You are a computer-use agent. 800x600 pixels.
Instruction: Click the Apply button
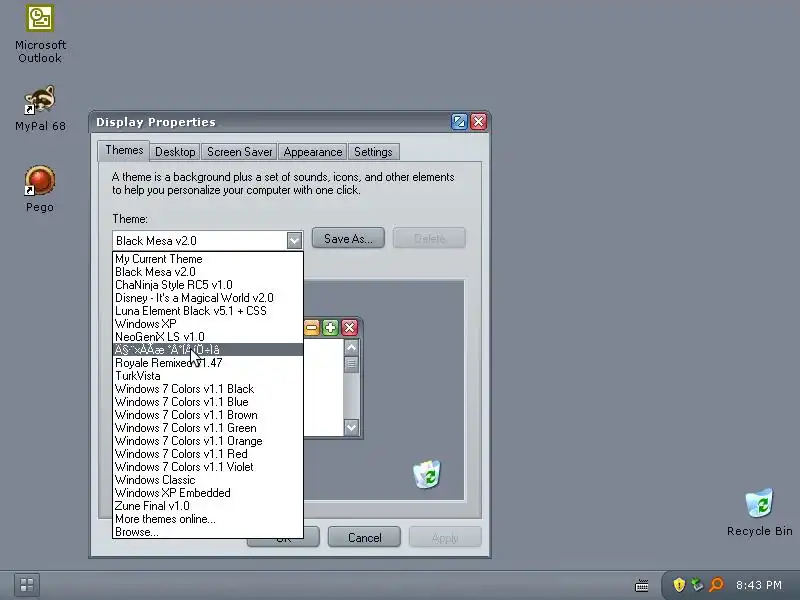pyautogui.click(x=445, y=537)
